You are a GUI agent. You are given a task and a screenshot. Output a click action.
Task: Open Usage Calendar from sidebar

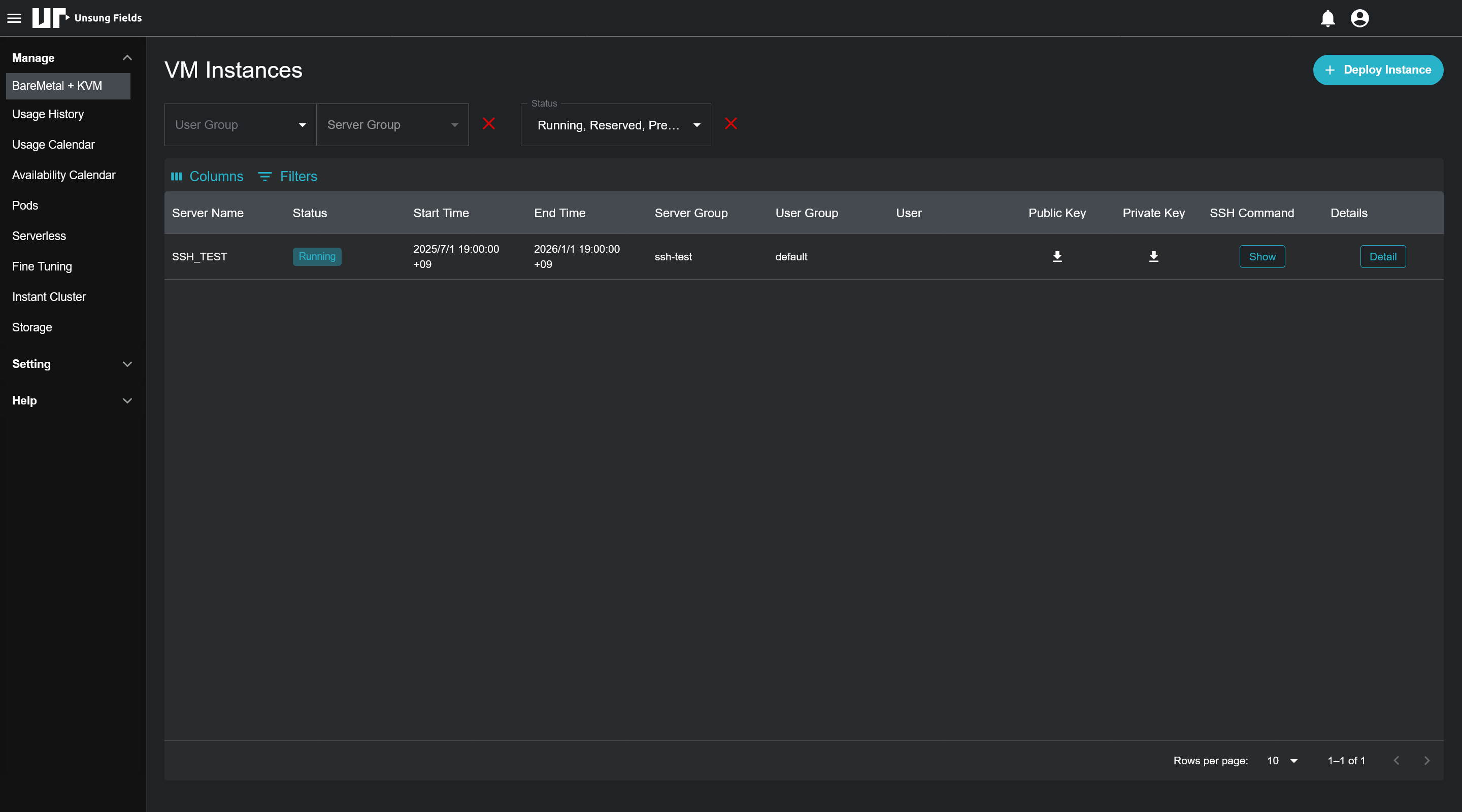point(53,145)
